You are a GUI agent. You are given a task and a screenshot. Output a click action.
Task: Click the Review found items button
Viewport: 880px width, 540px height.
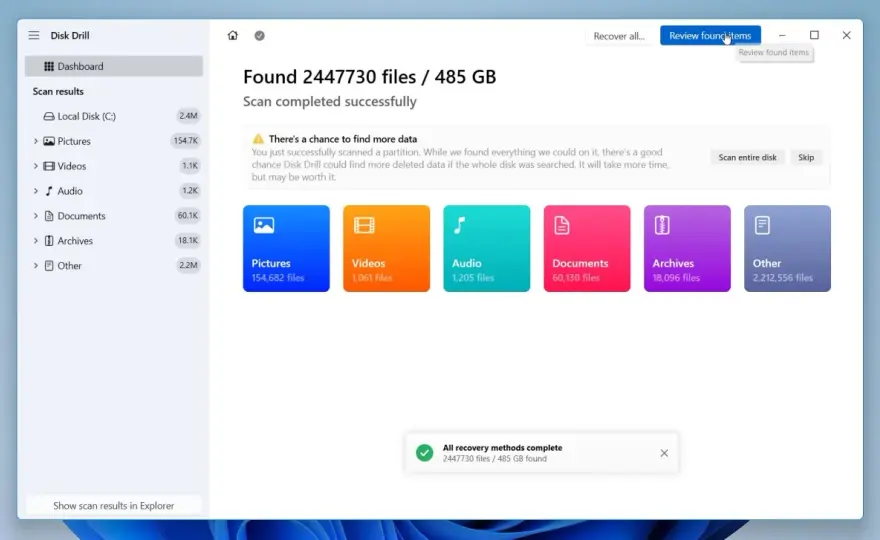710,35
